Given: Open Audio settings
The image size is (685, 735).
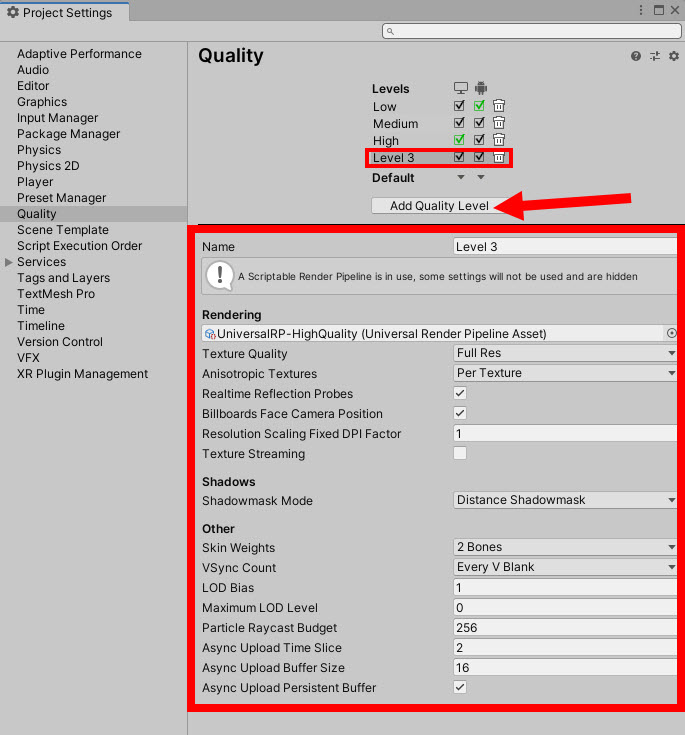Looking at the screenshot, I should pyautogui.click(x=33, y=70).
